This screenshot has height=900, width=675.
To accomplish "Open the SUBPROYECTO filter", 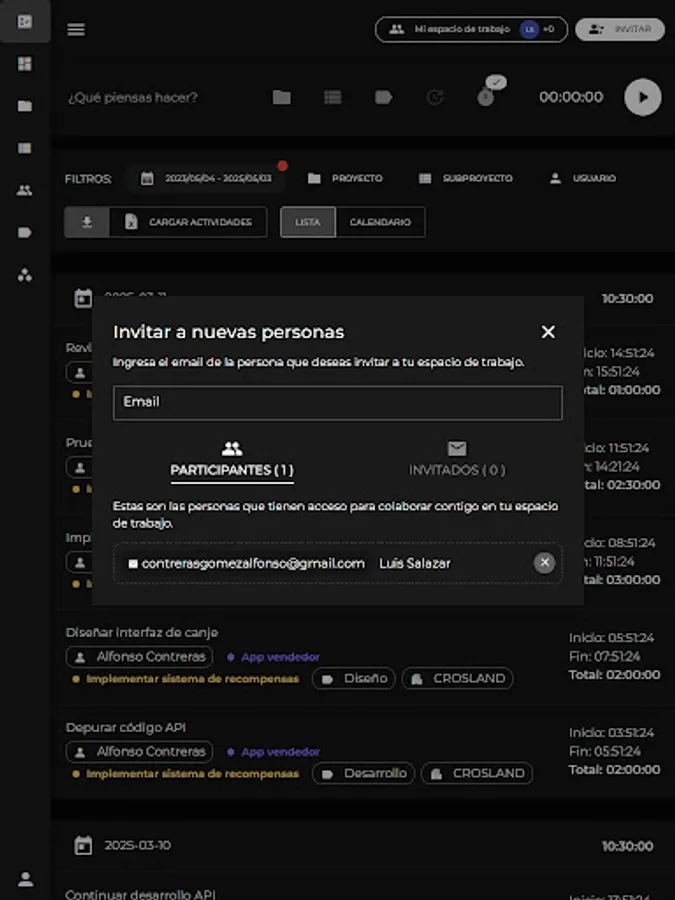I will tap(465, 179).
